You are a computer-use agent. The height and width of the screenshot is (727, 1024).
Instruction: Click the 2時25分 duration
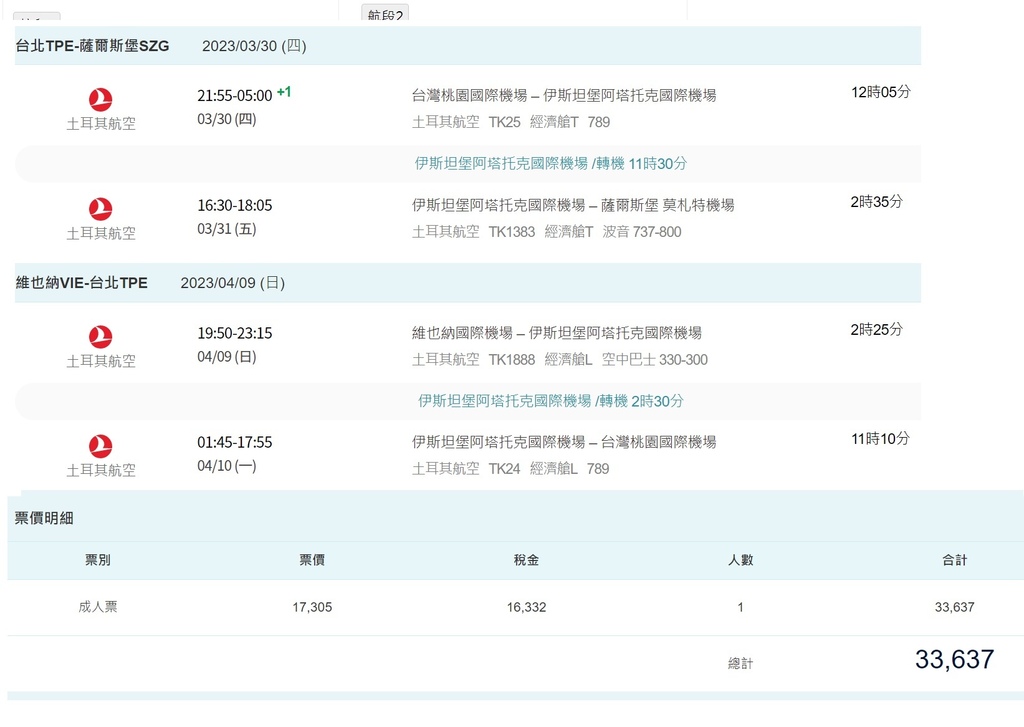pyautogui.click(x=876, y=330)
